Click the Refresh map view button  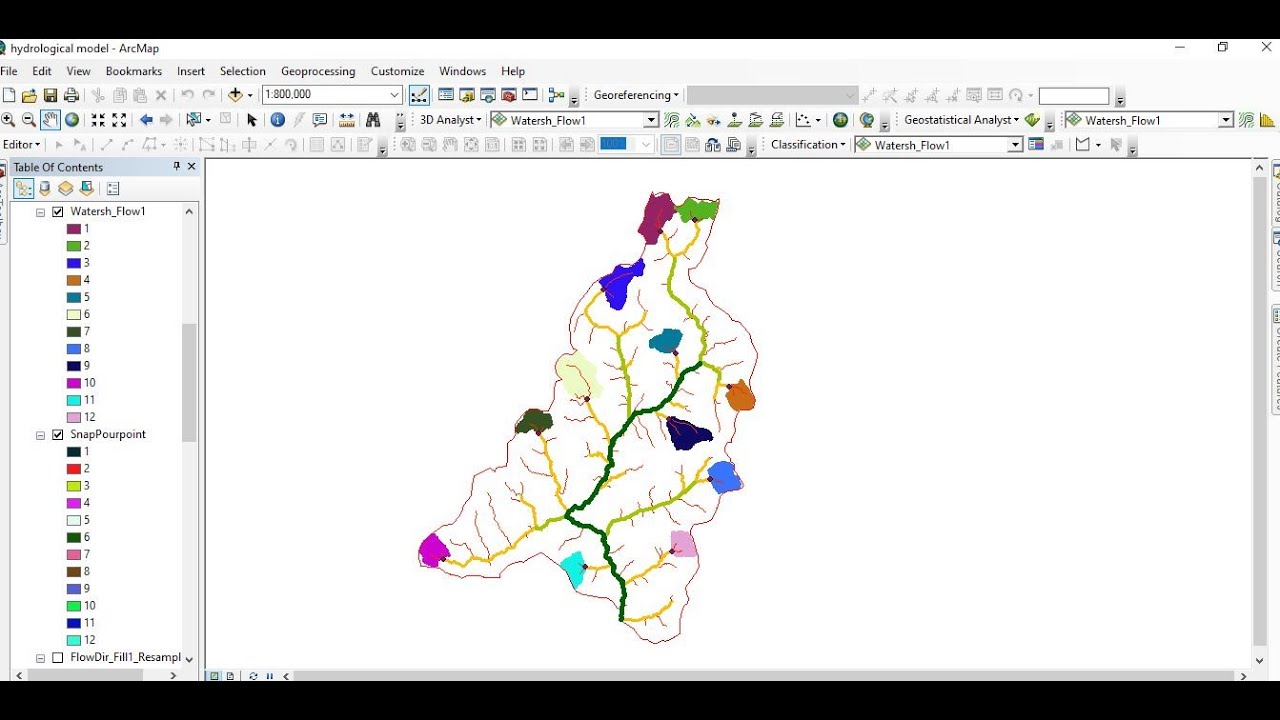pos(253,676)
